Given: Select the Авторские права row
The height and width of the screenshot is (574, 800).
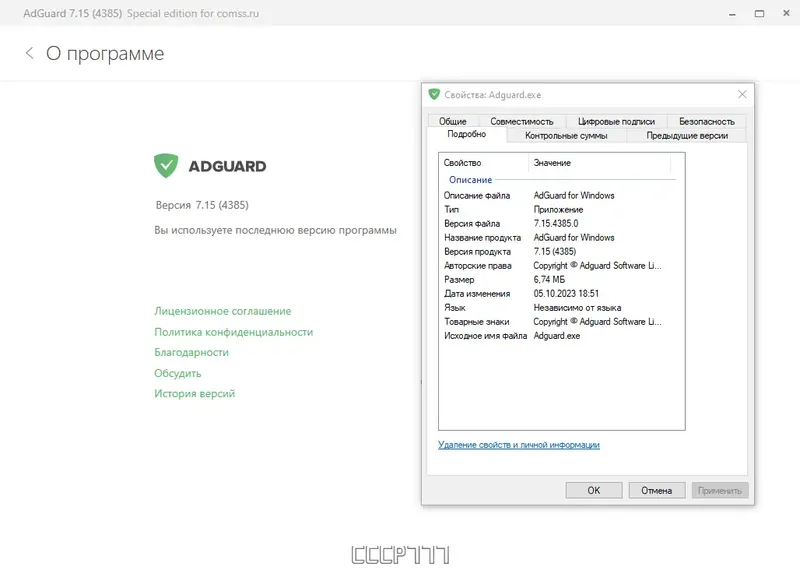Looking at the screenshot, I should tap(561, 266).
